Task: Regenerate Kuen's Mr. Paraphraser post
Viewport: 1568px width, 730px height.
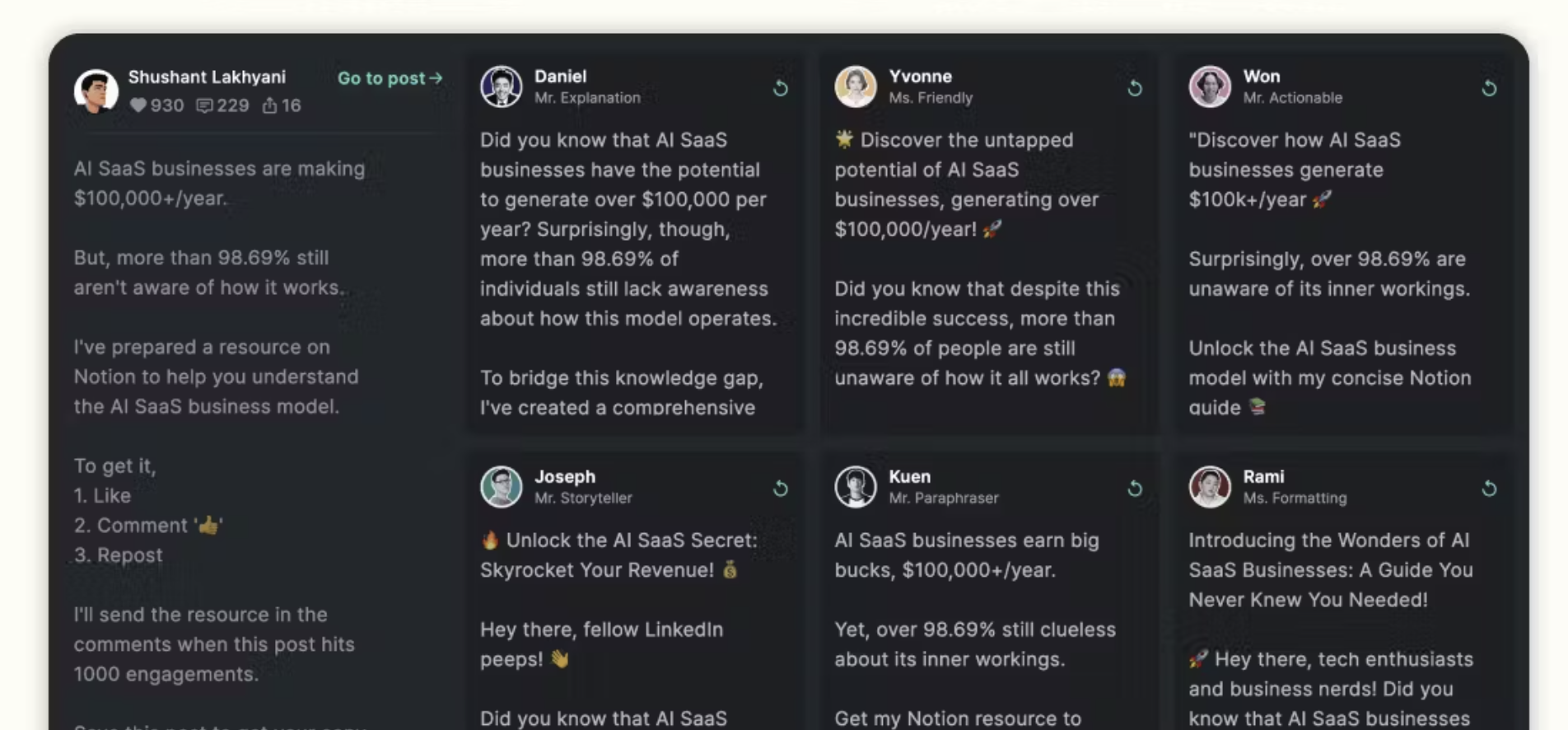Action: 1135,488
